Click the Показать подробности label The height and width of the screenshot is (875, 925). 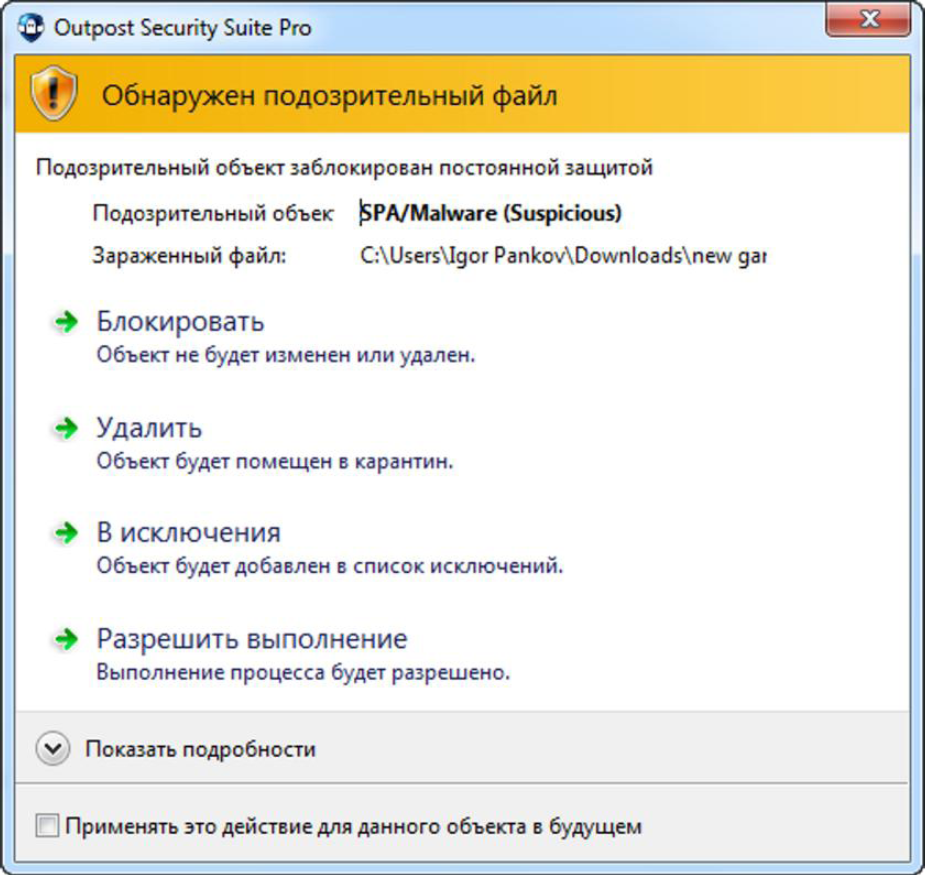point(201,749)
